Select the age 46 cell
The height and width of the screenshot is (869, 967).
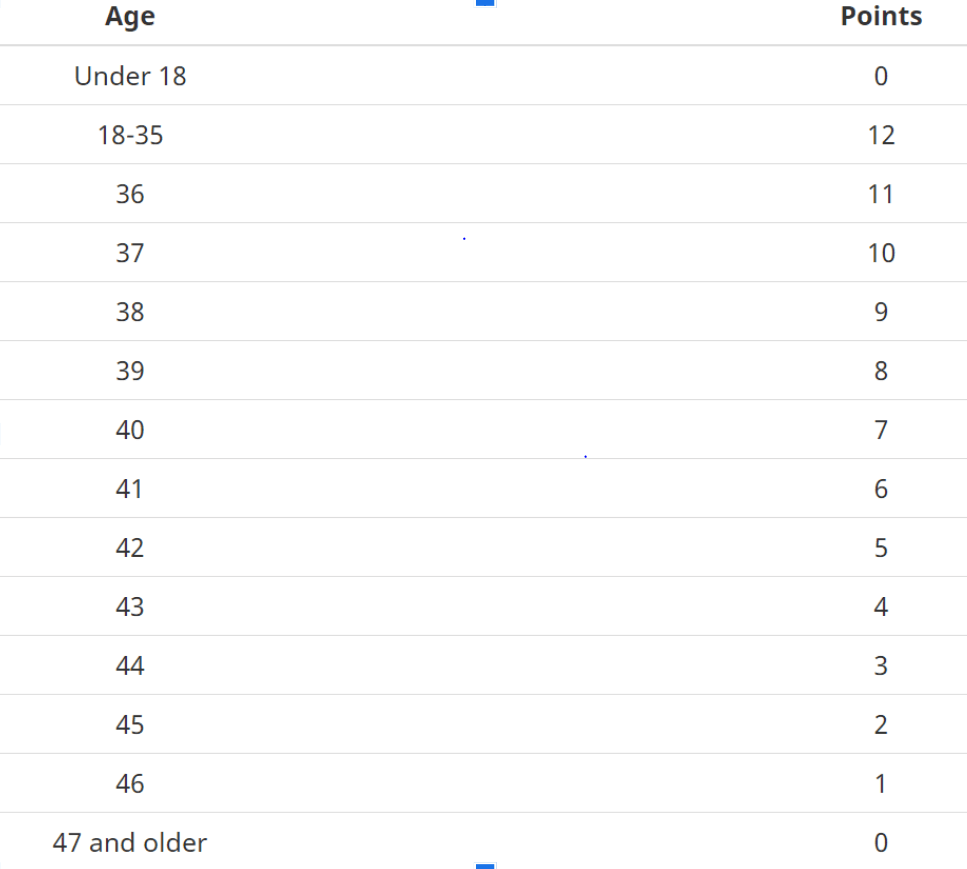point(130,784)
